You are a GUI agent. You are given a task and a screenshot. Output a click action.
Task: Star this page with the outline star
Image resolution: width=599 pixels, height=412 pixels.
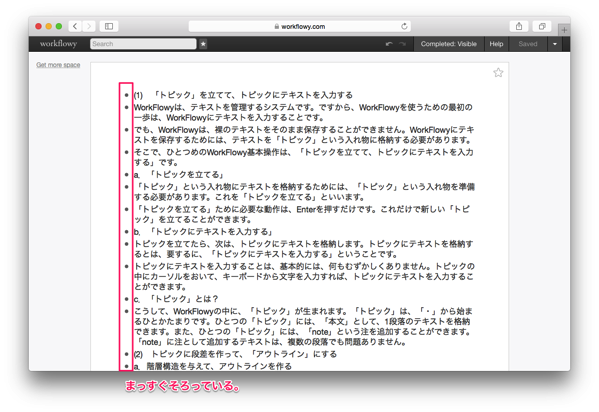[x=498, y=73]
